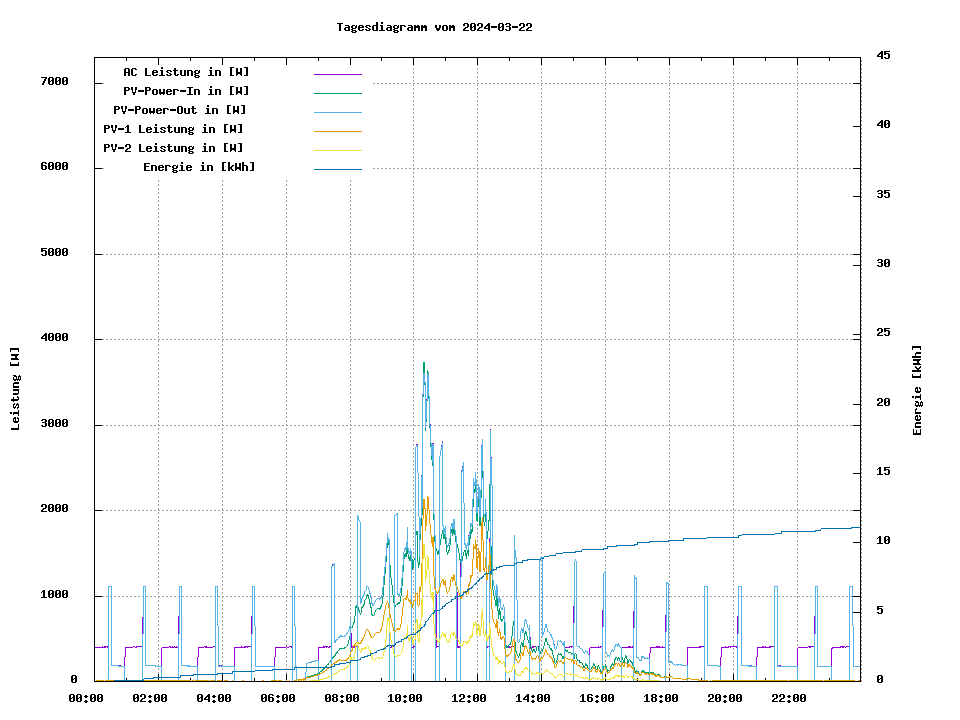Screen dimensions: 960x720
Task: Select the Energie in kWh legend label
Action: click(x=198, y=167)
